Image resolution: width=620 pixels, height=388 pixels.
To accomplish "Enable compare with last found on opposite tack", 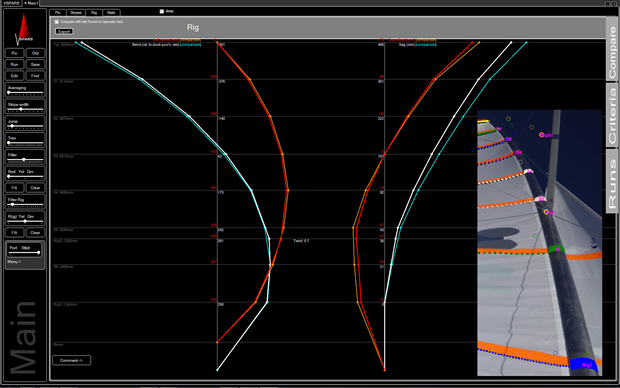I will tap(57, 22).
